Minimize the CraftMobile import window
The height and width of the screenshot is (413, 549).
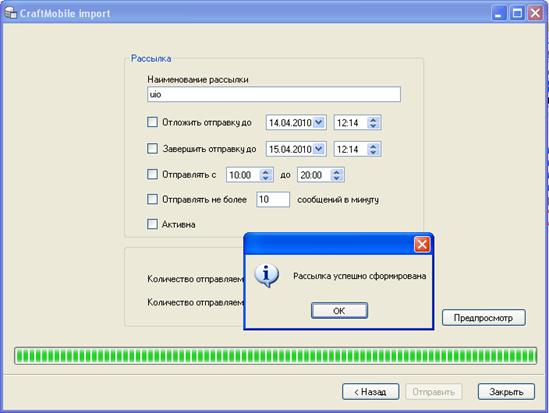[x=499, y=14]
